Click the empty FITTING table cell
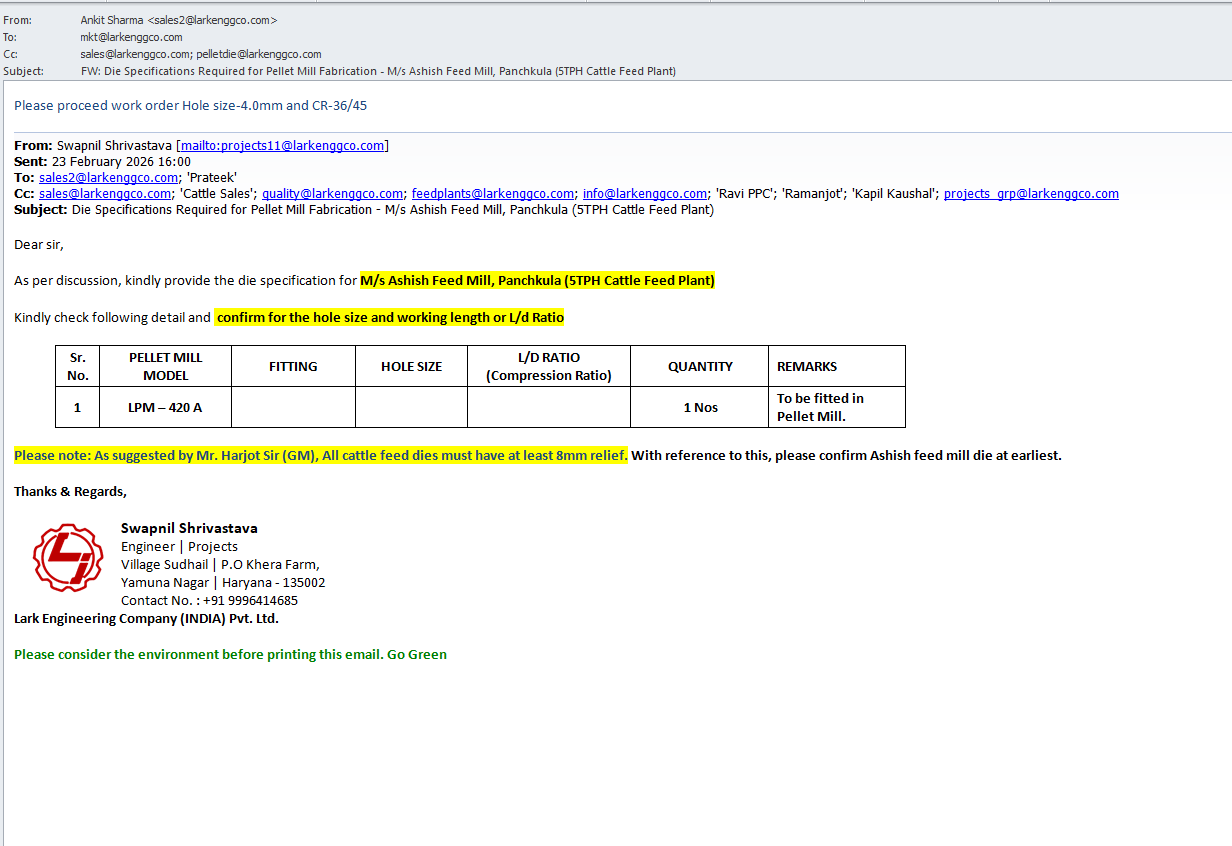 (293, 407)
